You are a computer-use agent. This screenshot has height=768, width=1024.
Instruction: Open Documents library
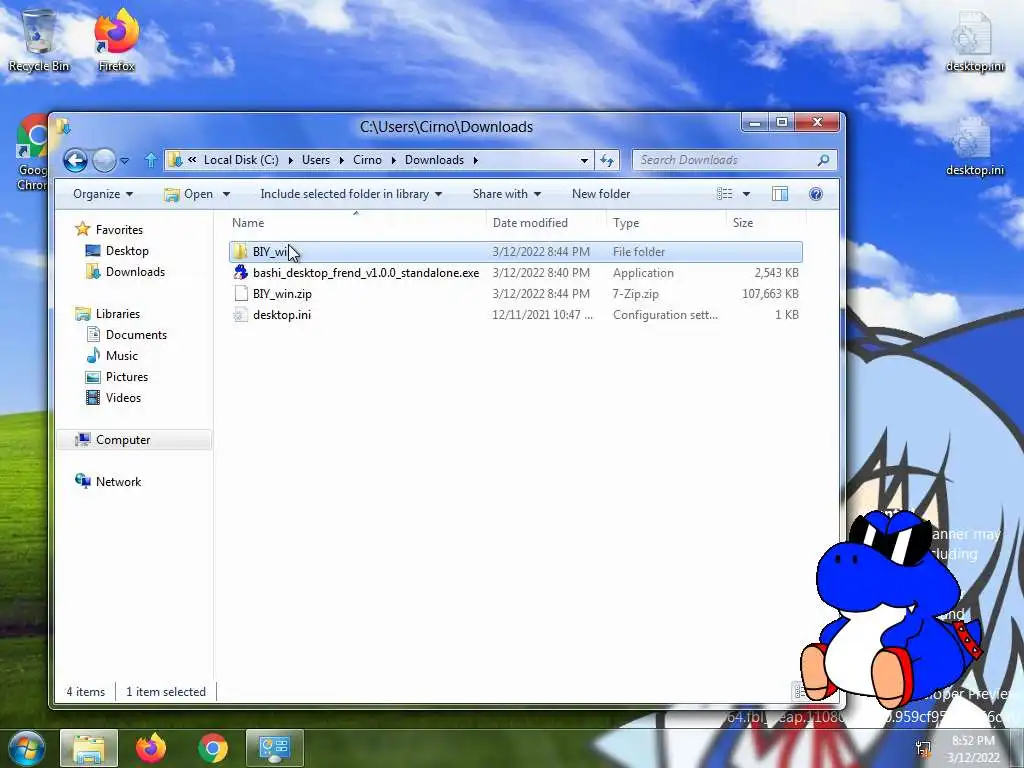tap(136, 334)
